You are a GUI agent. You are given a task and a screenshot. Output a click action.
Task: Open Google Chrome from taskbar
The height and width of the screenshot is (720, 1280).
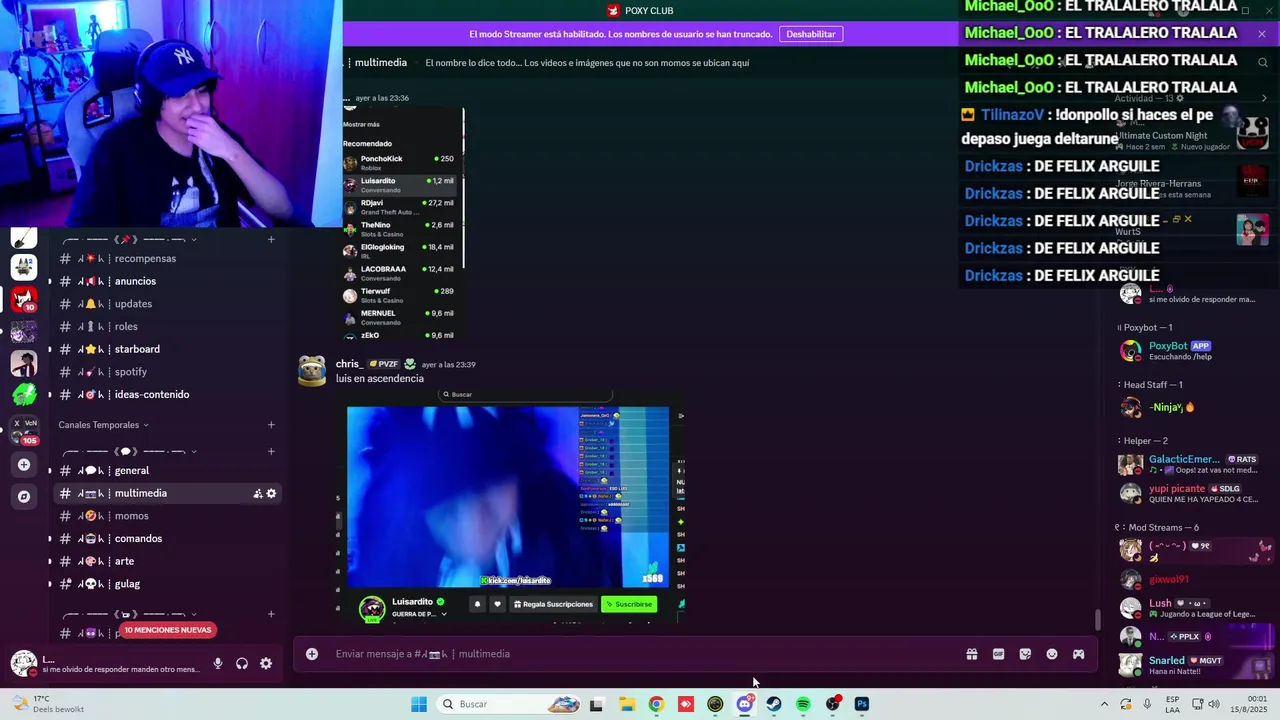pos(656,704)
